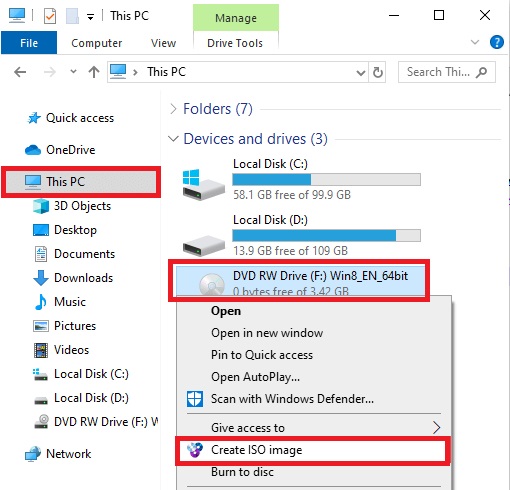The width and height of the screenshot is (510, 490).
Task: Click the This PC address bar path
Action: tap(167, 72)
